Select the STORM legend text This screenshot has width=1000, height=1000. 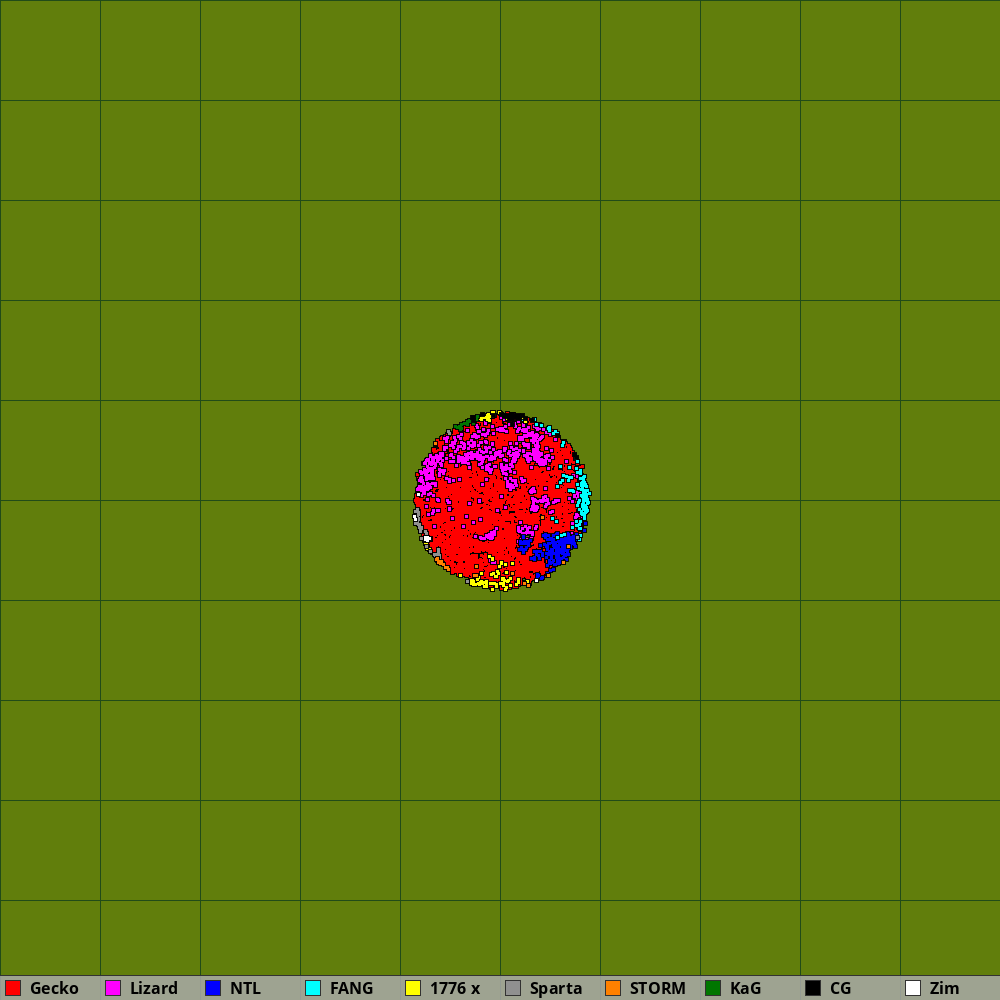pyautogui.click(x=657, y=988)
